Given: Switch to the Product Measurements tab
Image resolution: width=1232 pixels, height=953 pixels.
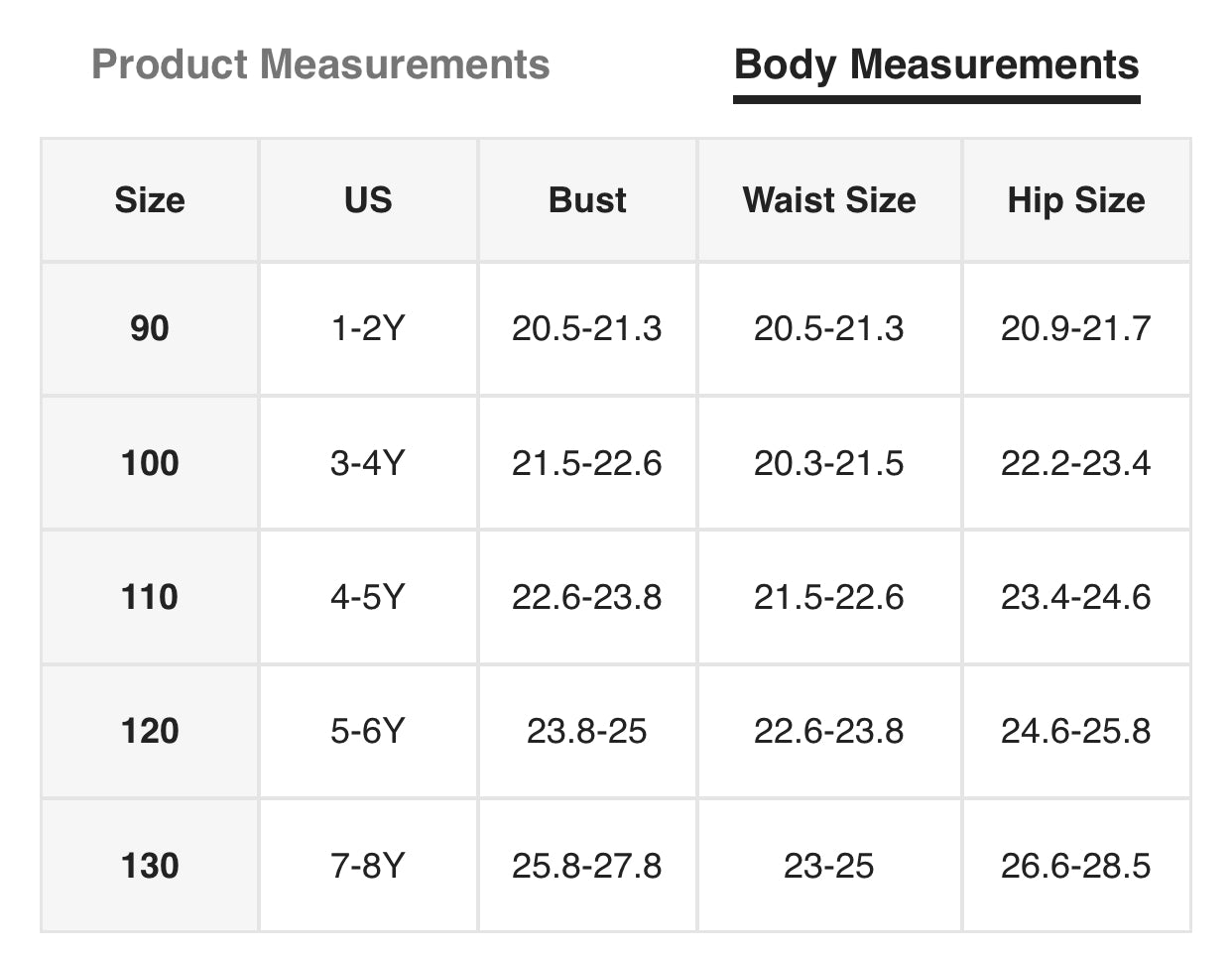Looking at the screenshot, I should point(320,65).
